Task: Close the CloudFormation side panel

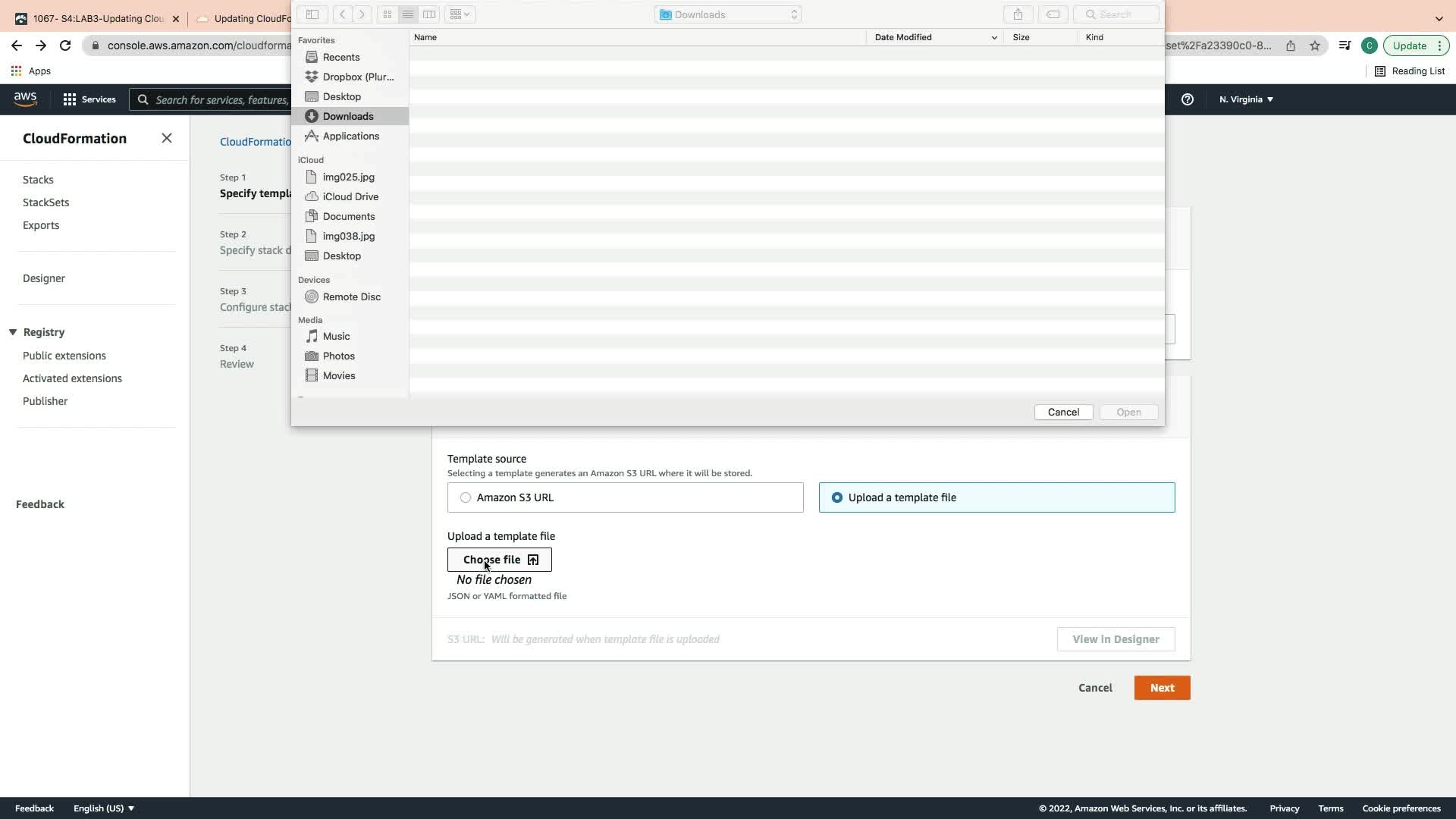Action: pyautogui.click(x=167, y=138)
